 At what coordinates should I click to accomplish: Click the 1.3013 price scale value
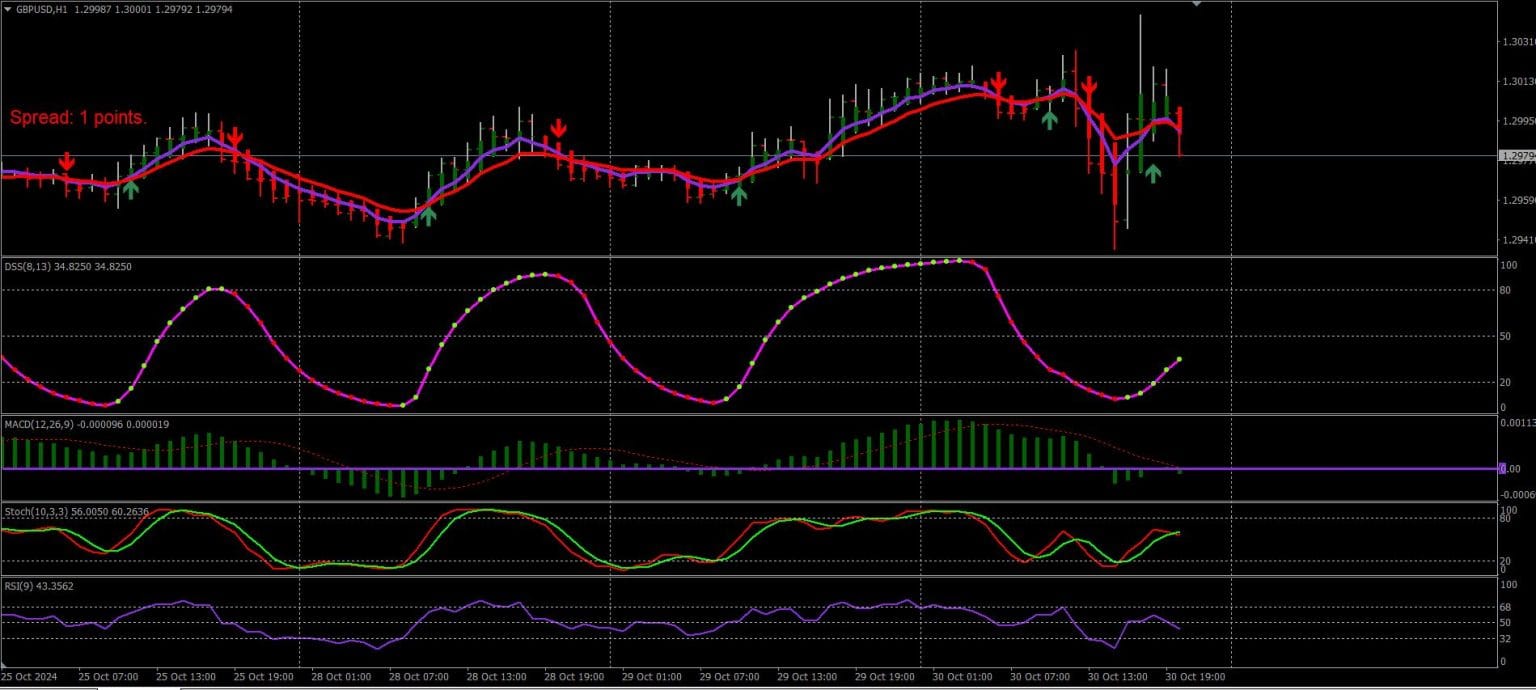tap(1519, 82)
